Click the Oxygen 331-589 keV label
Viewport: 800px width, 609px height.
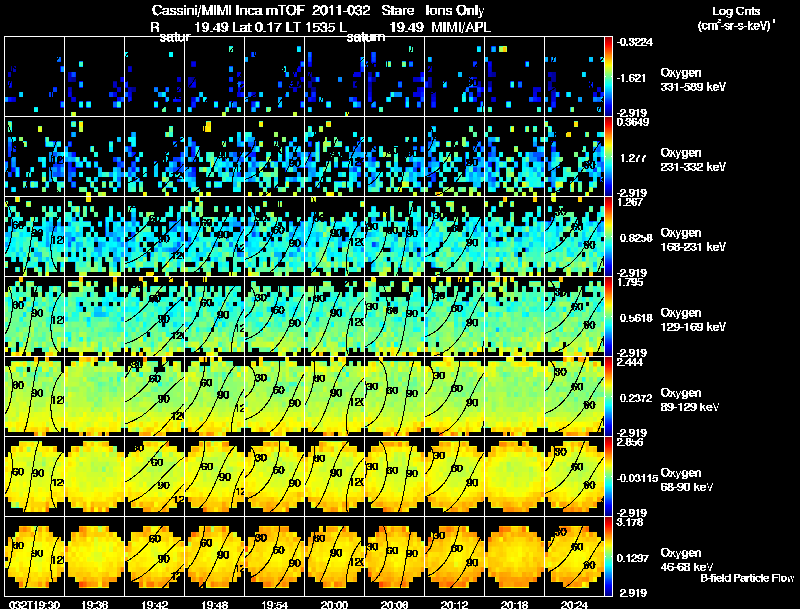693,80
